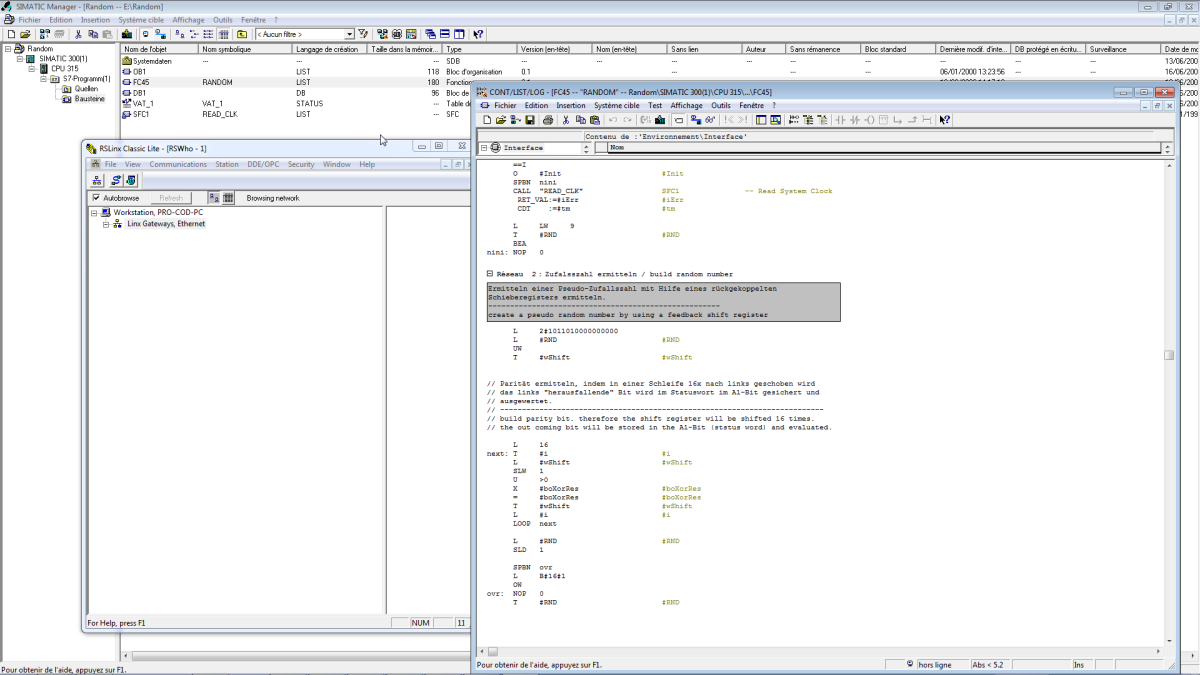Open Affichage menu in CONT/LIST/LOG editor

[x=687, y=105]
